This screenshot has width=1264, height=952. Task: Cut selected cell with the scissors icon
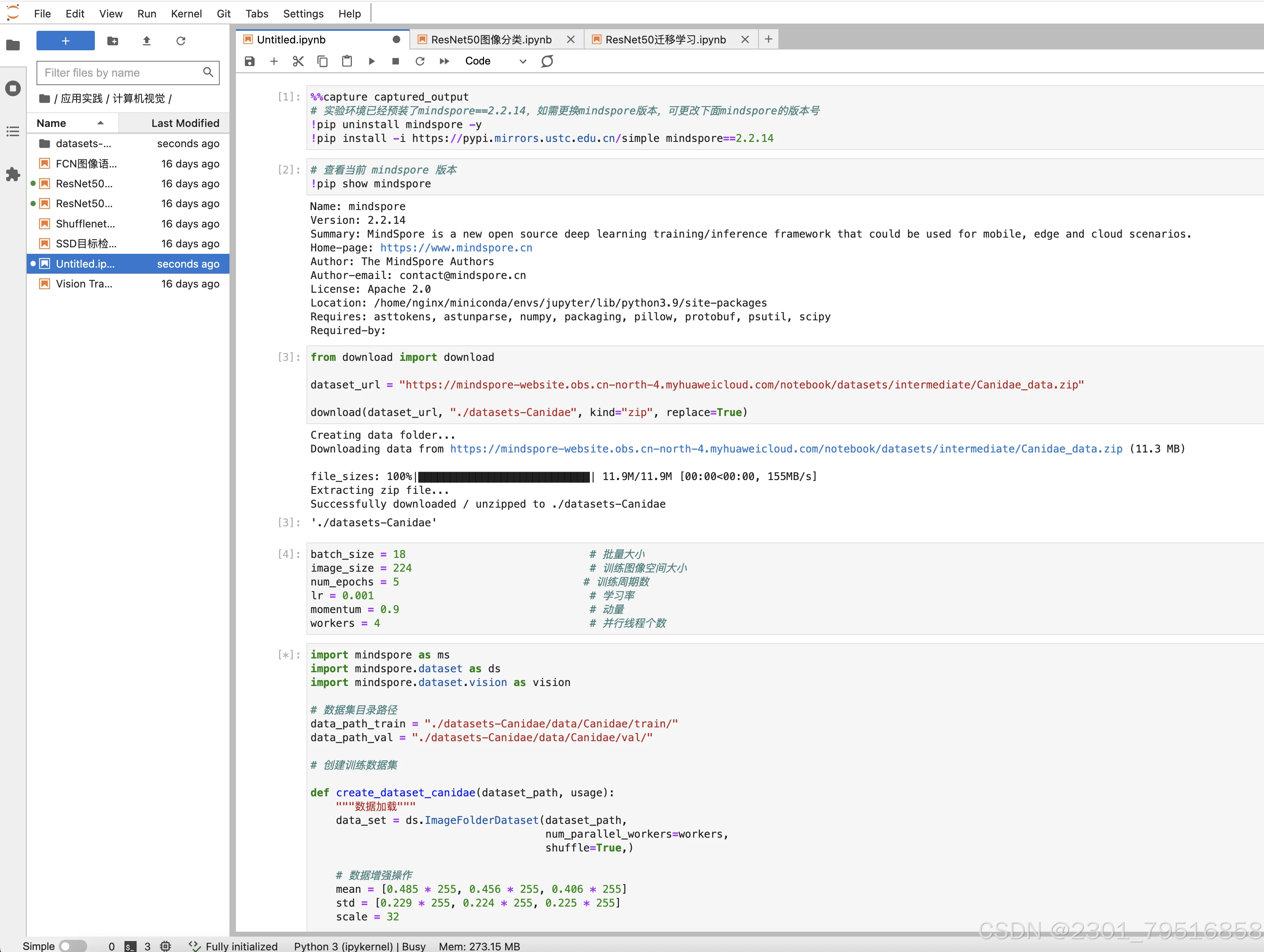coord(298,61)
